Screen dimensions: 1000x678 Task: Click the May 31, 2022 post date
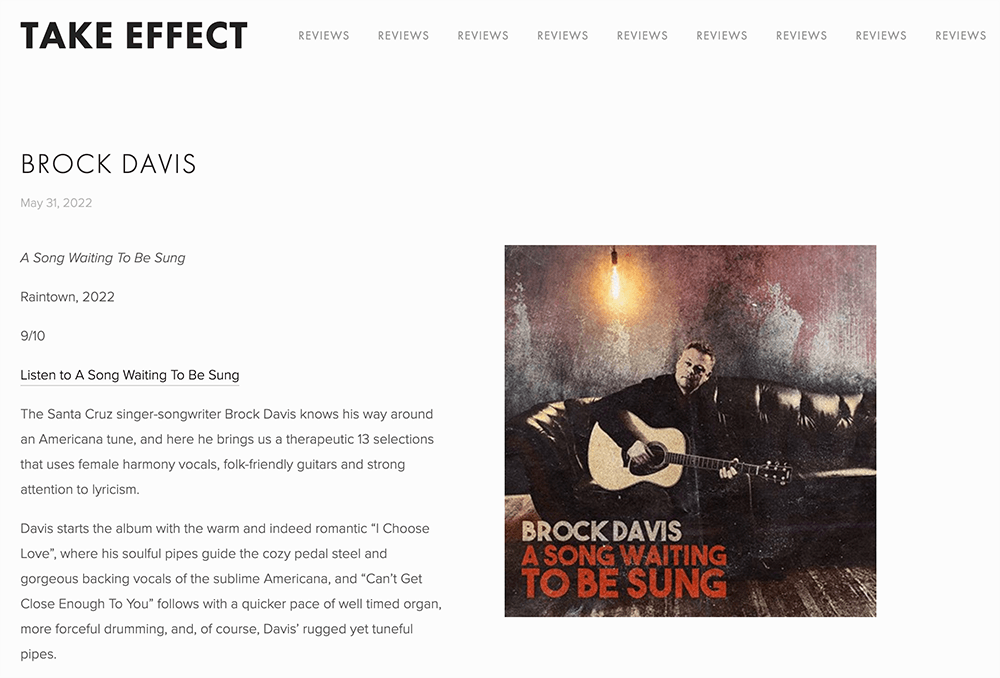pyautogui.click(x=56, y=203)
